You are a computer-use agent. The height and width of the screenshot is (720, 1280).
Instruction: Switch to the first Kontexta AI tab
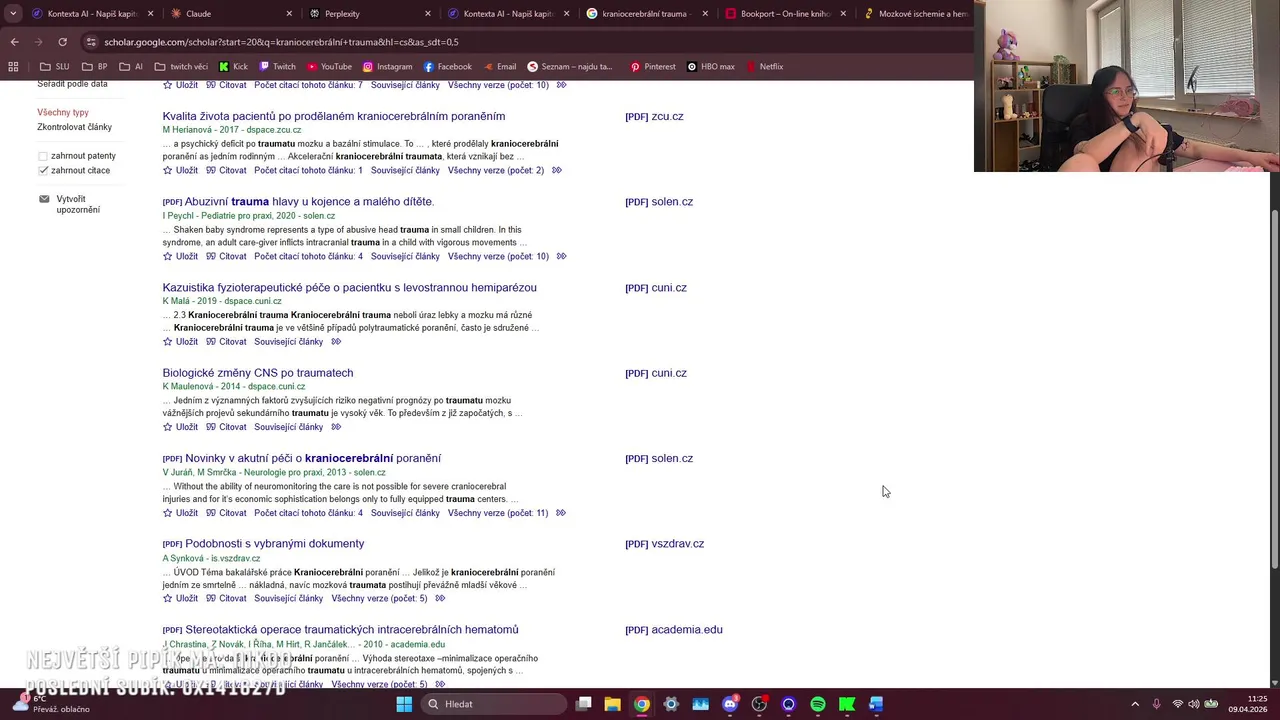pyautogui.click(x=92, y=14)
